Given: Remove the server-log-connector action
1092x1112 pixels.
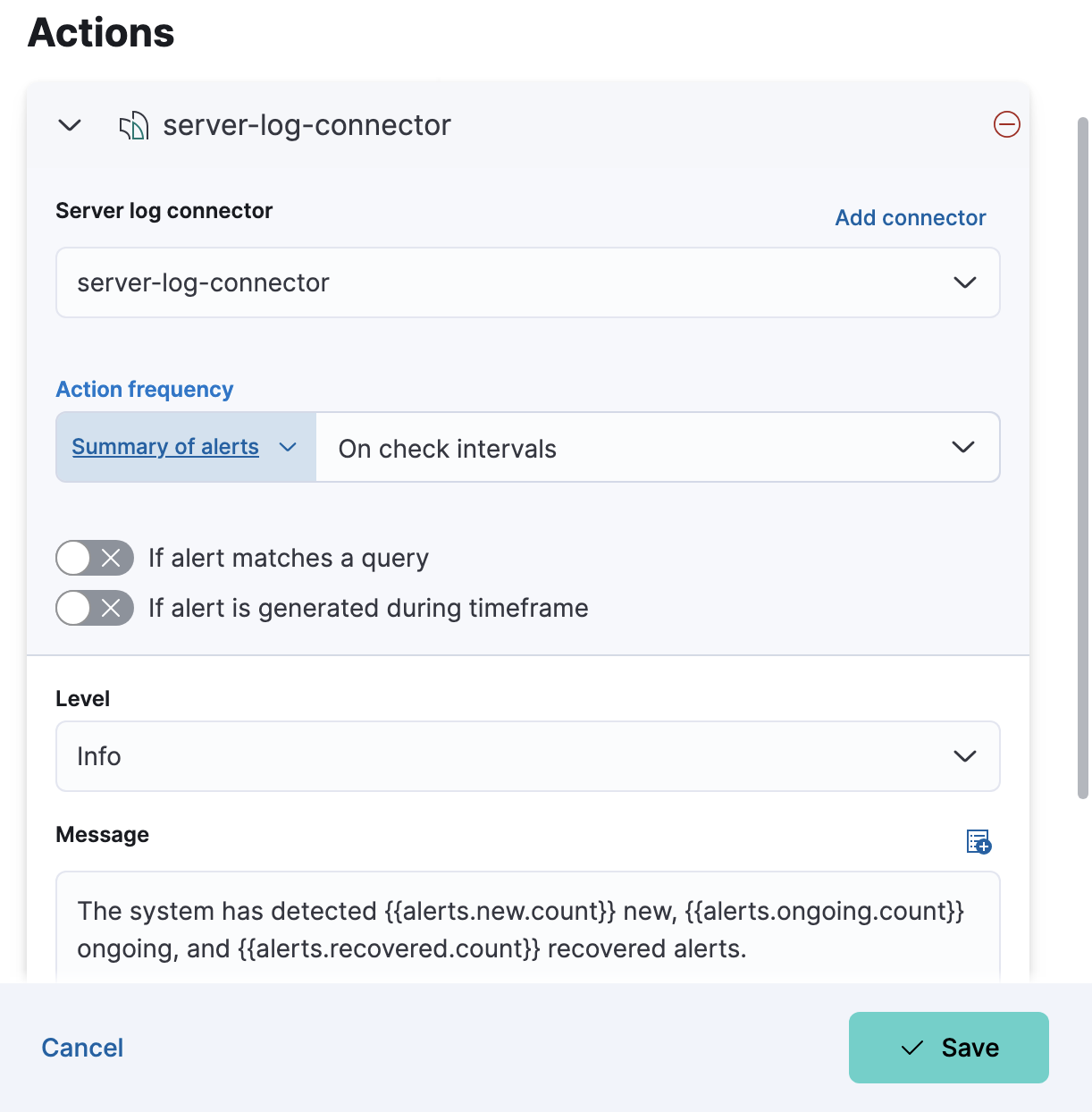Looking at the screenshot, I should [x=1007, y=124].
